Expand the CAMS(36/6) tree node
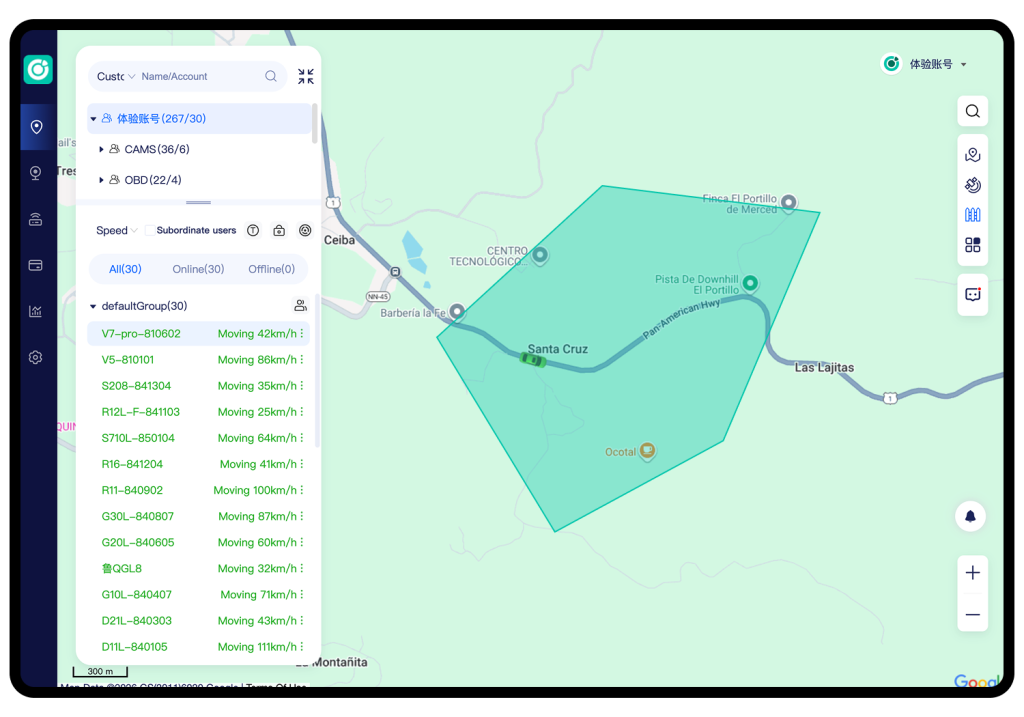This screenshot has width=1024, height=717. pyautogui.click(x=102, y=150)
